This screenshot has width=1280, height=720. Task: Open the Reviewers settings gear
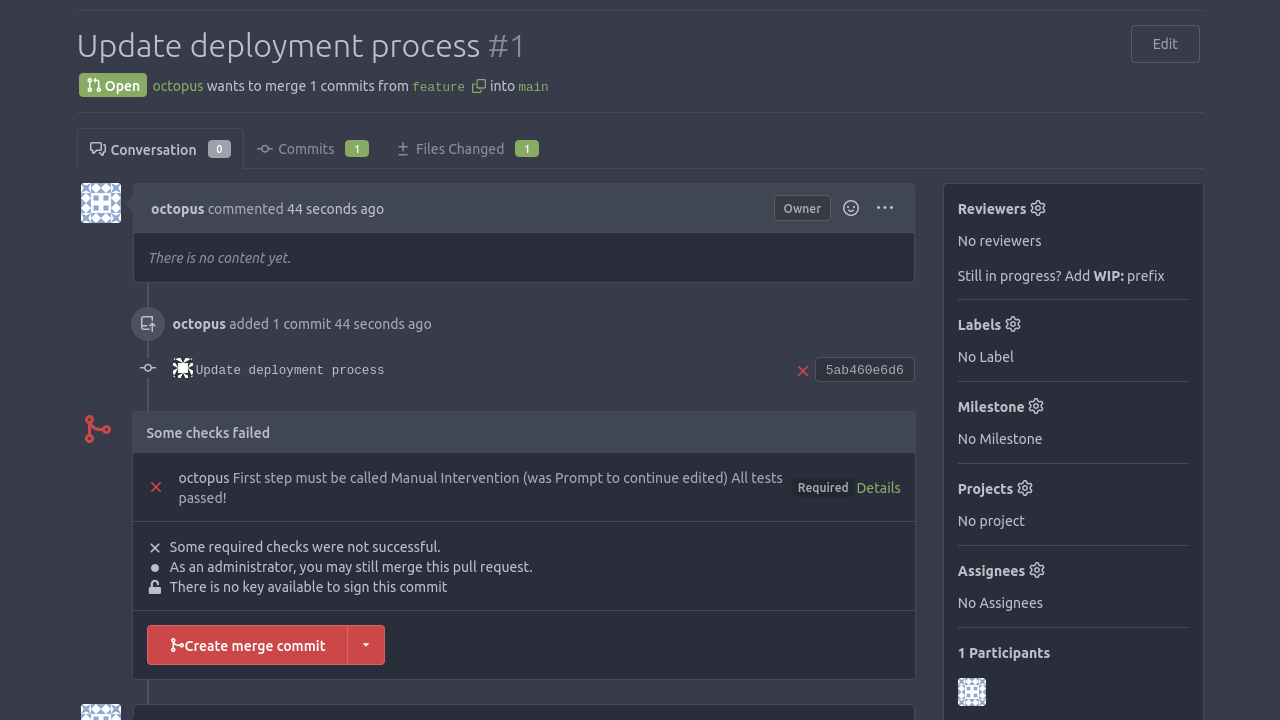click(1037, 208)
